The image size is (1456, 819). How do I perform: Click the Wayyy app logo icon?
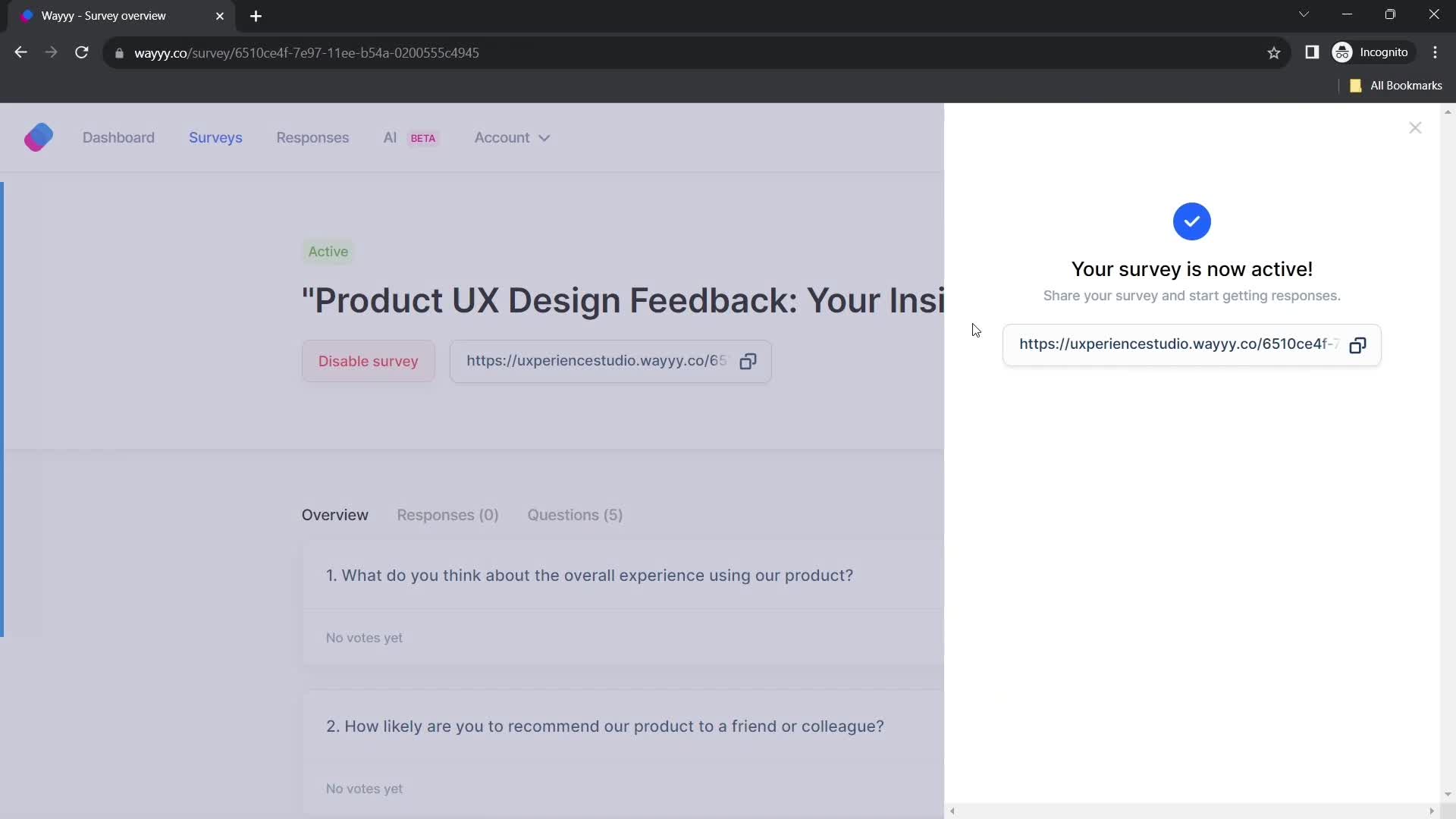pos(38,137)
